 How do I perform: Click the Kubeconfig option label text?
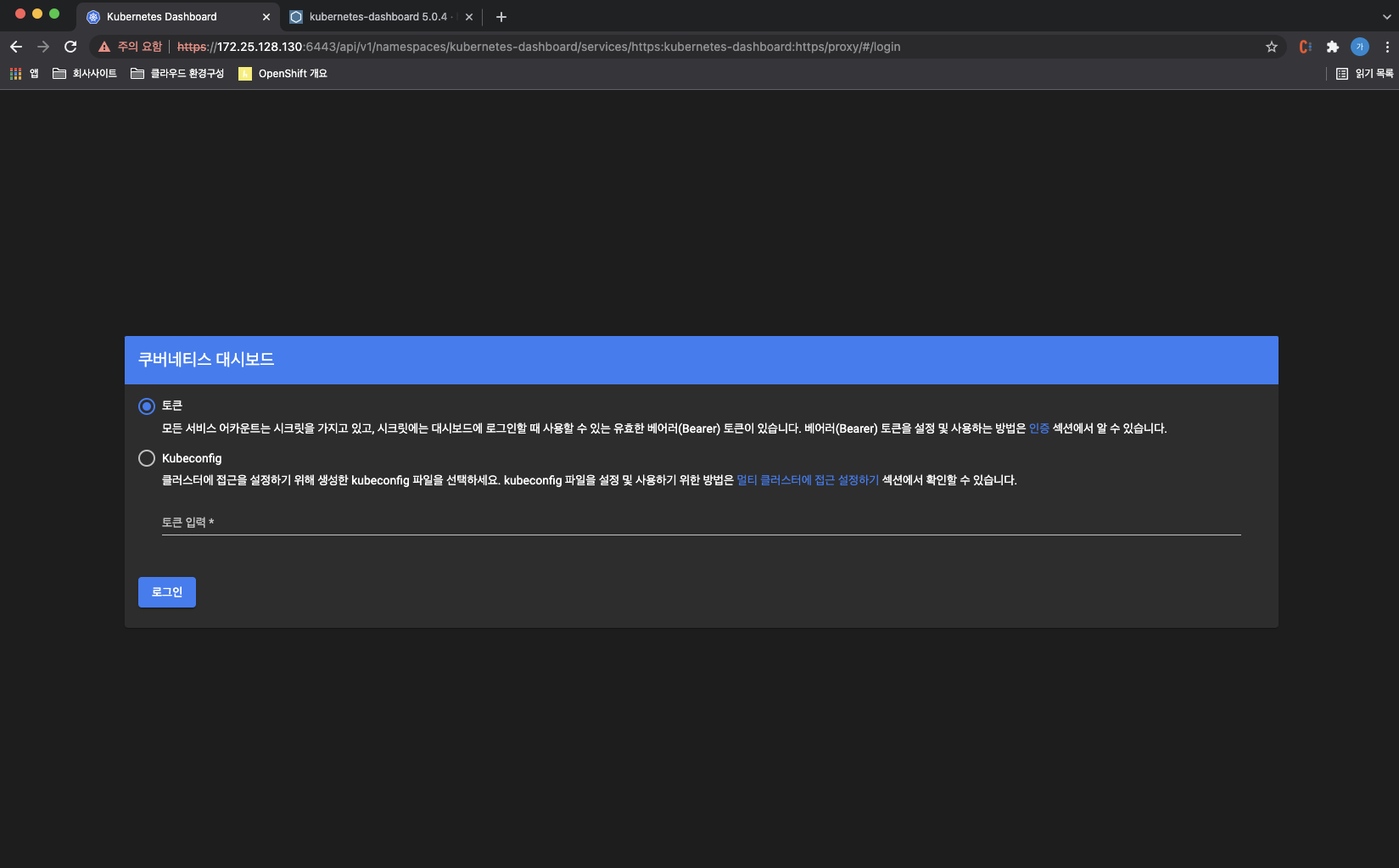click(192, 458)
